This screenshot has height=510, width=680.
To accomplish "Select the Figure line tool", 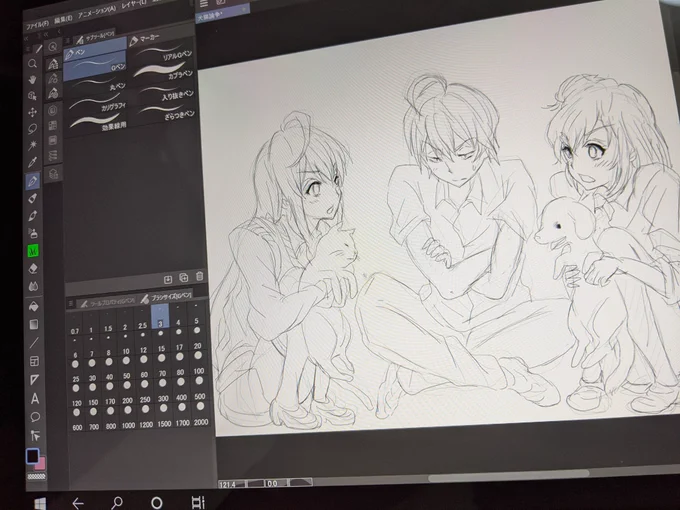I will click(x=34, y=343).
